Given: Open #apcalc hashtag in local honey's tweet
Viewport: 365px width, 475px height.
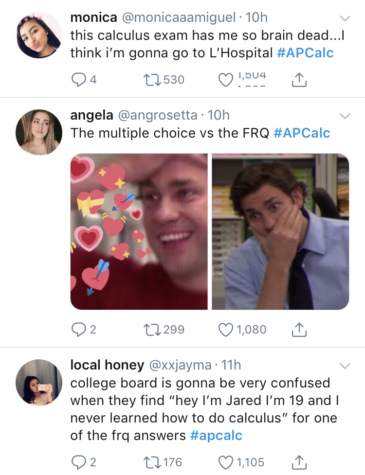Looking at the screenshot, I should [x=216, y=435].
